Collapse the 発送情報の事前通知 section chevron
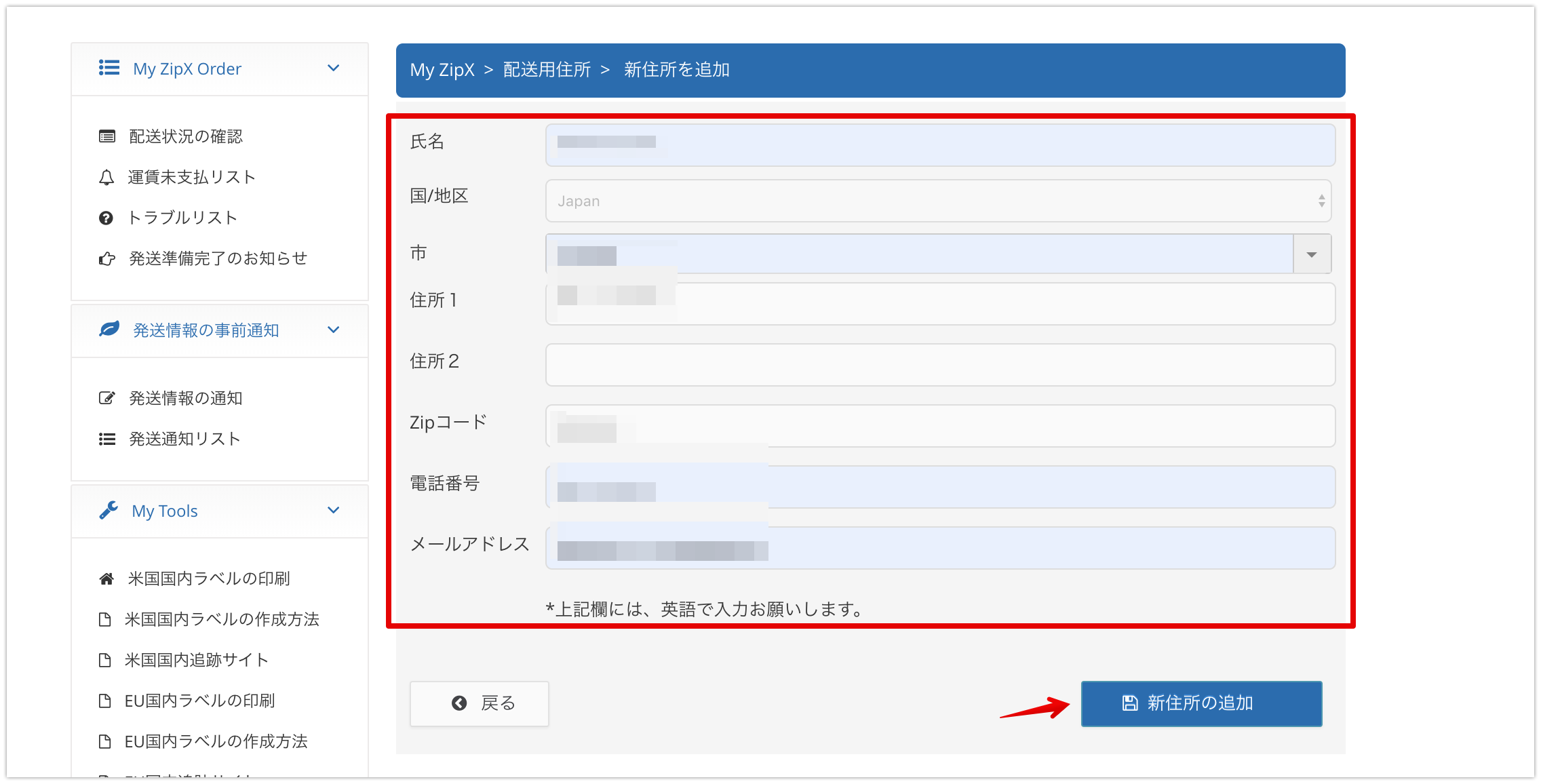 [x=333, y=330]
